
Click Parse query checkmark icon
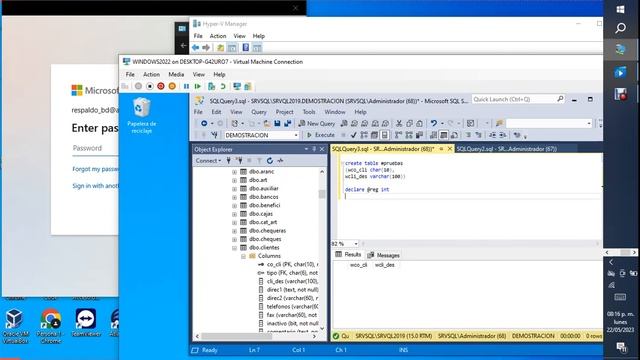coord(353,135)
